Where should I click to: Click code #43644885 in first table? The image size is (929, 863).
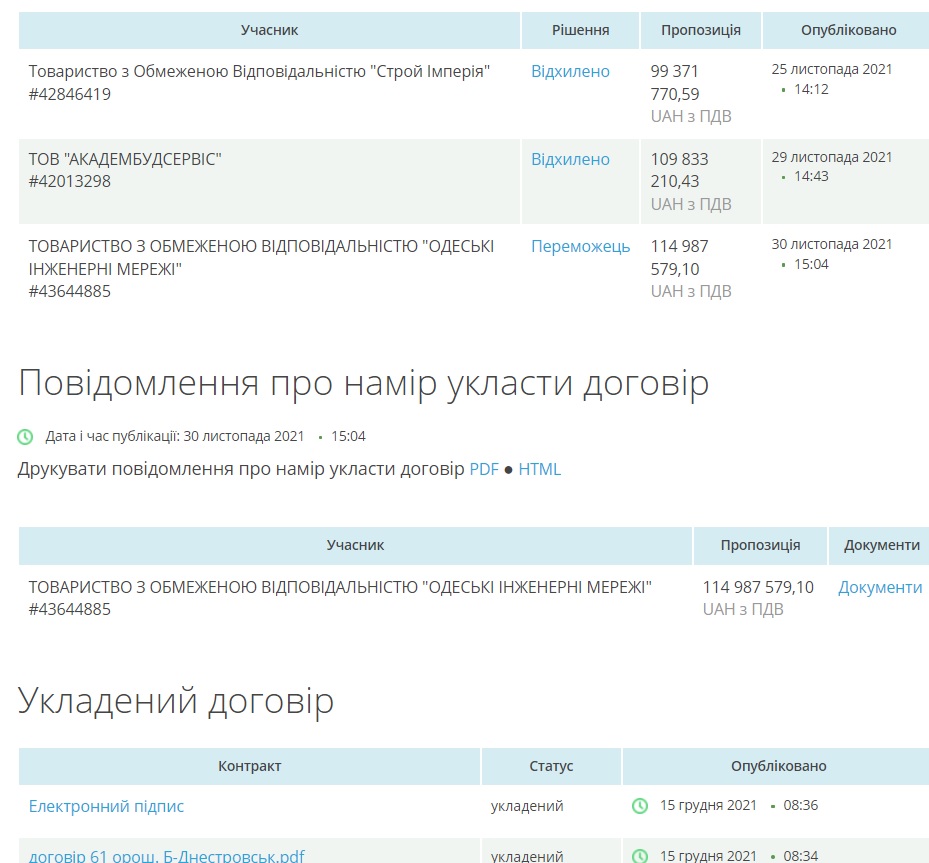(x=69, y=291)
